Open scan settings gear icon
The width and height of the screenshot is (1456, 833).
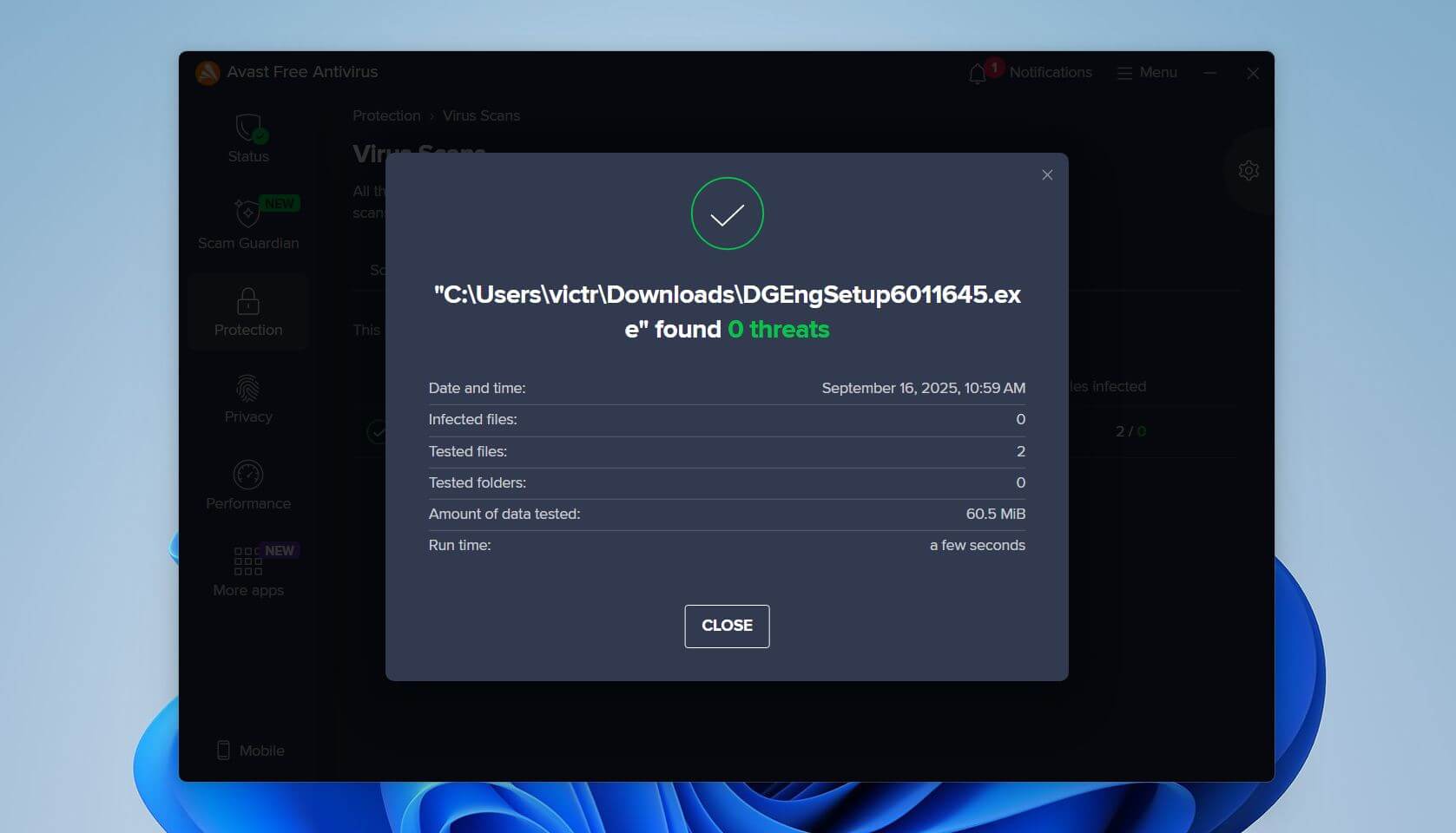(1248, 171)
